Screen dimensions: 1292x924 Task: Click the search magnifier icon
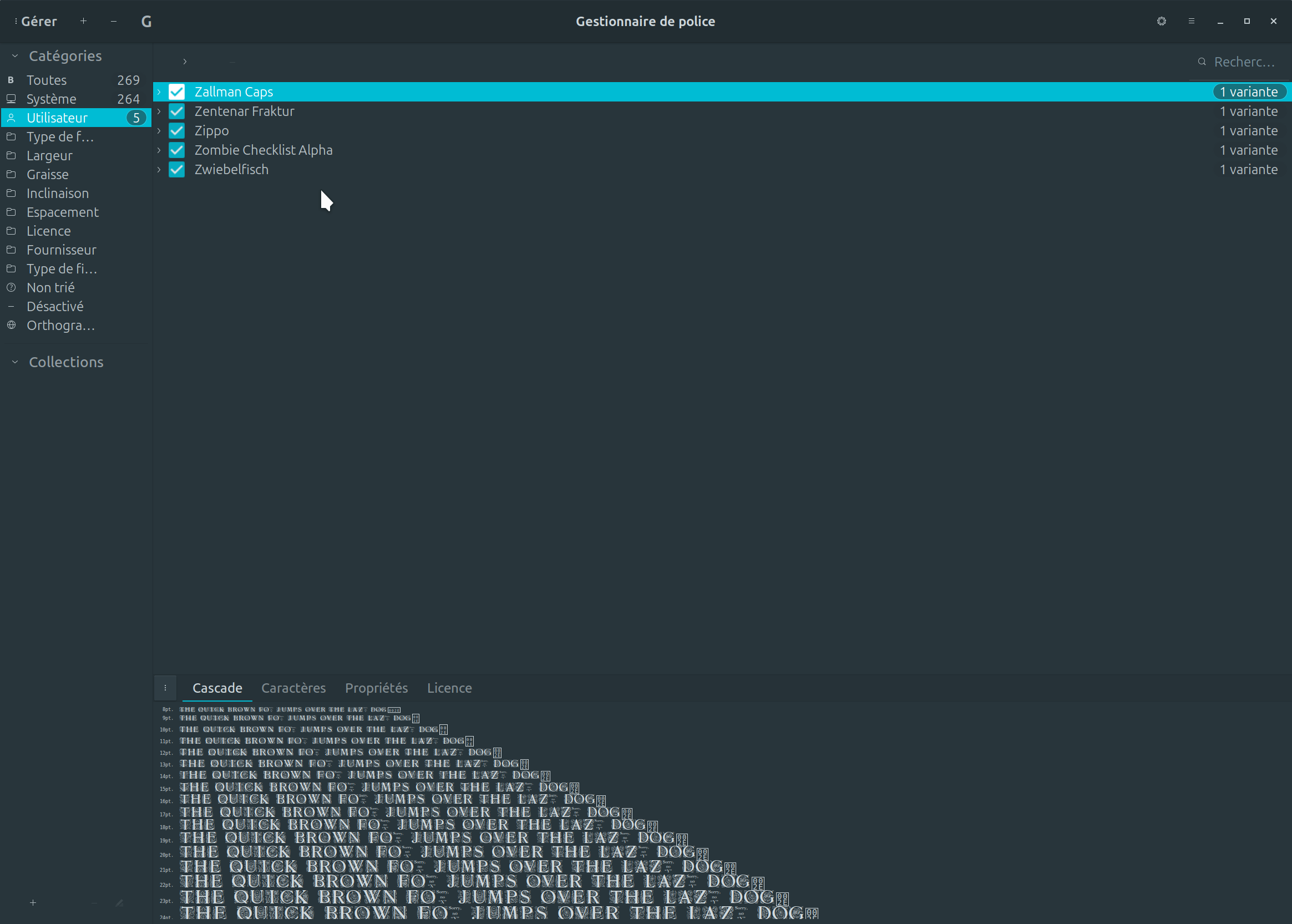1202,62
